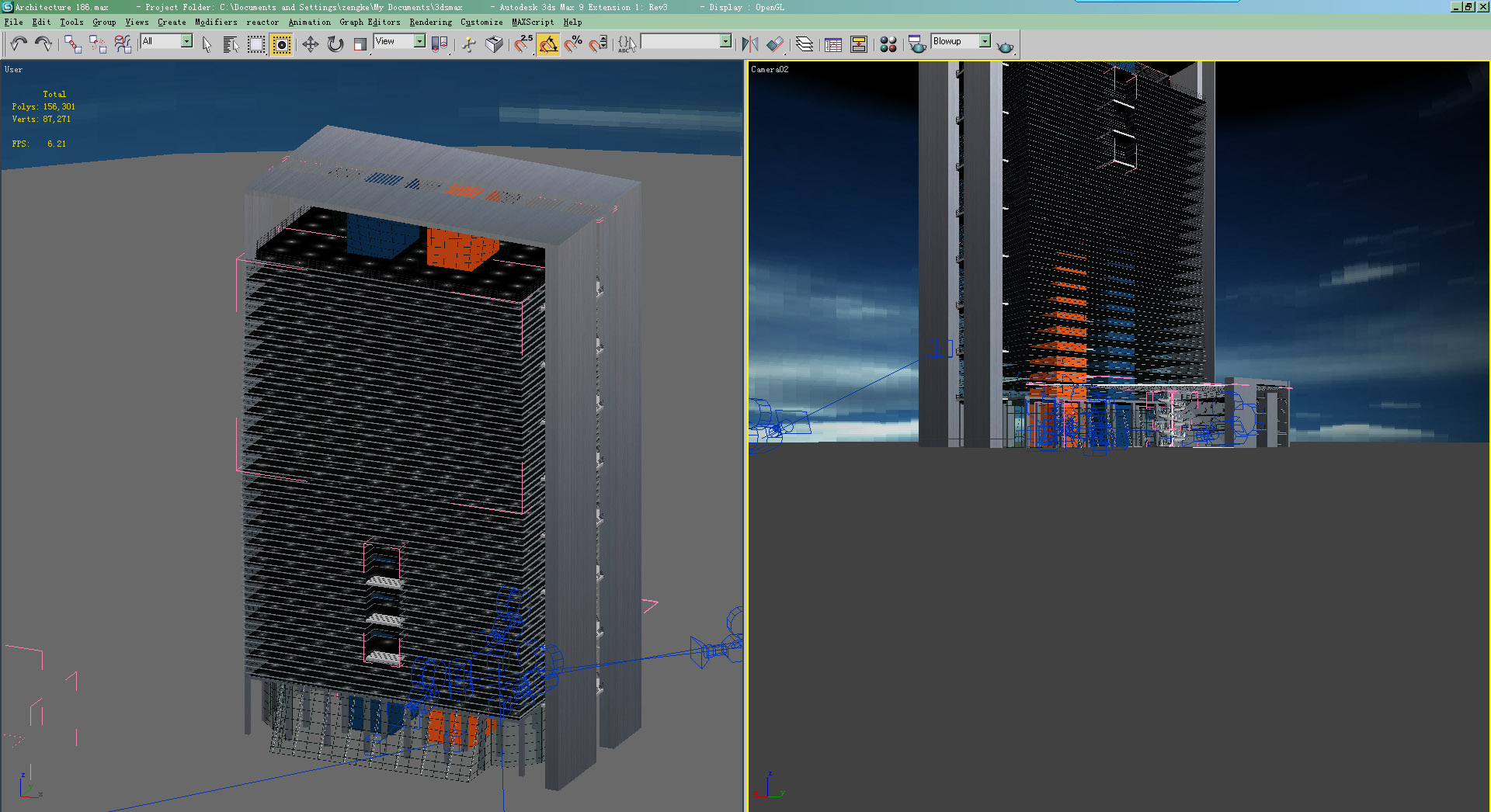Image resolution: width=1491 pixels, height=812 pixels.
Task: Select the Select and Link tool
Action: pos(72,43)
